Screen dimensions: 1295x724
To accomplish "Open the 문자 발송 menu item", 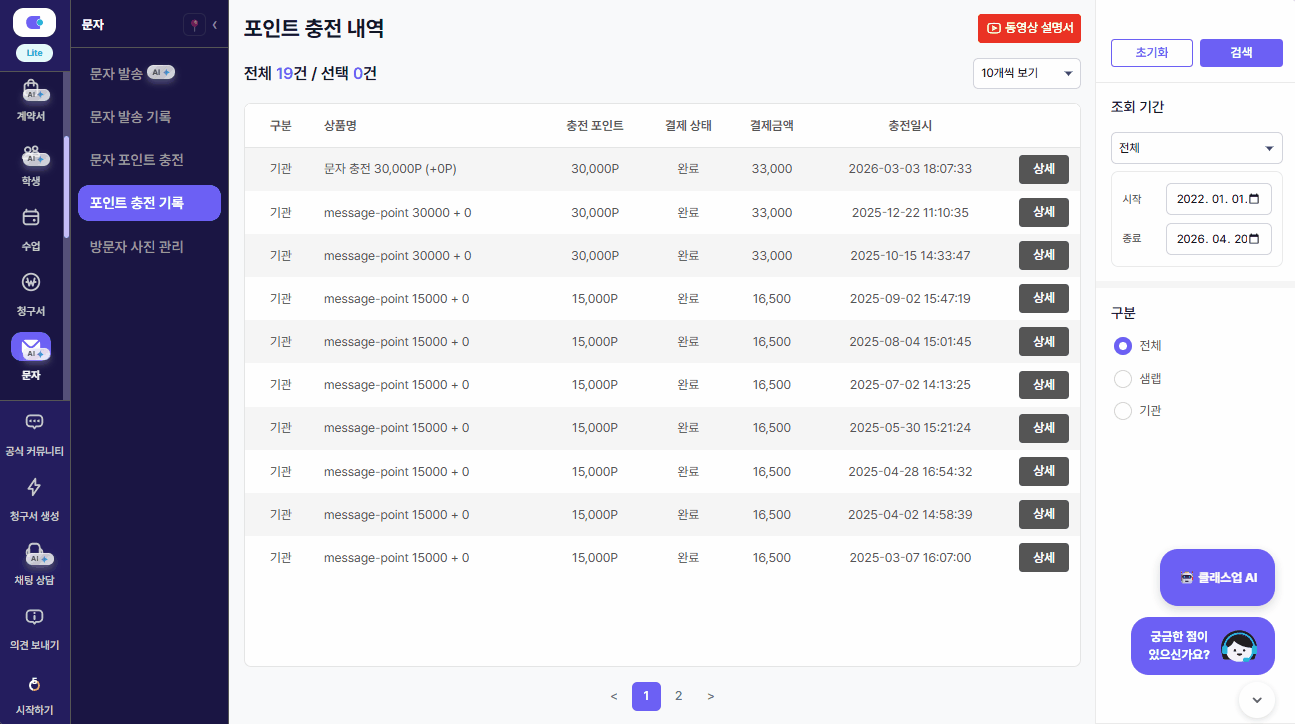I will tap(149, 73).
